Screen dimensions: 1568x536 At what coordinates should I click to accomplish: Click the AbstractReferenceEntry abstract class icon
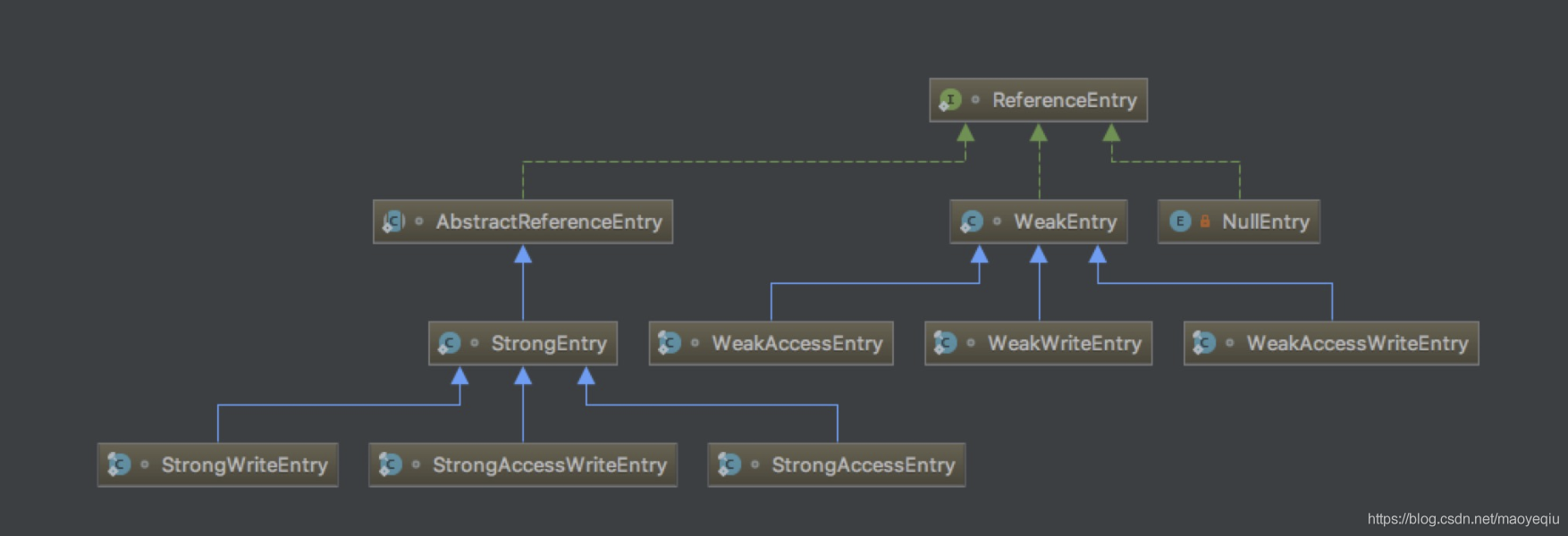[394, 222]
